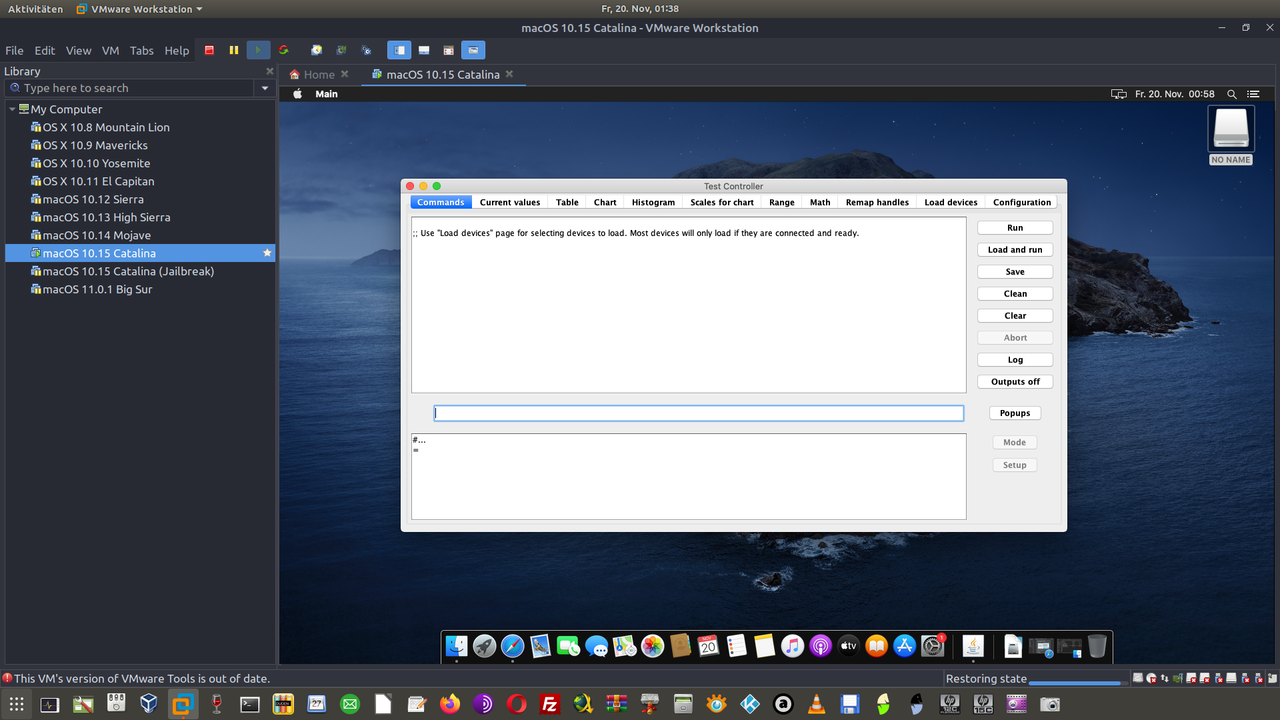Switch to the Histogram tab
The width and height of the screenshot is (1280, 720).
tap(653, 202)
